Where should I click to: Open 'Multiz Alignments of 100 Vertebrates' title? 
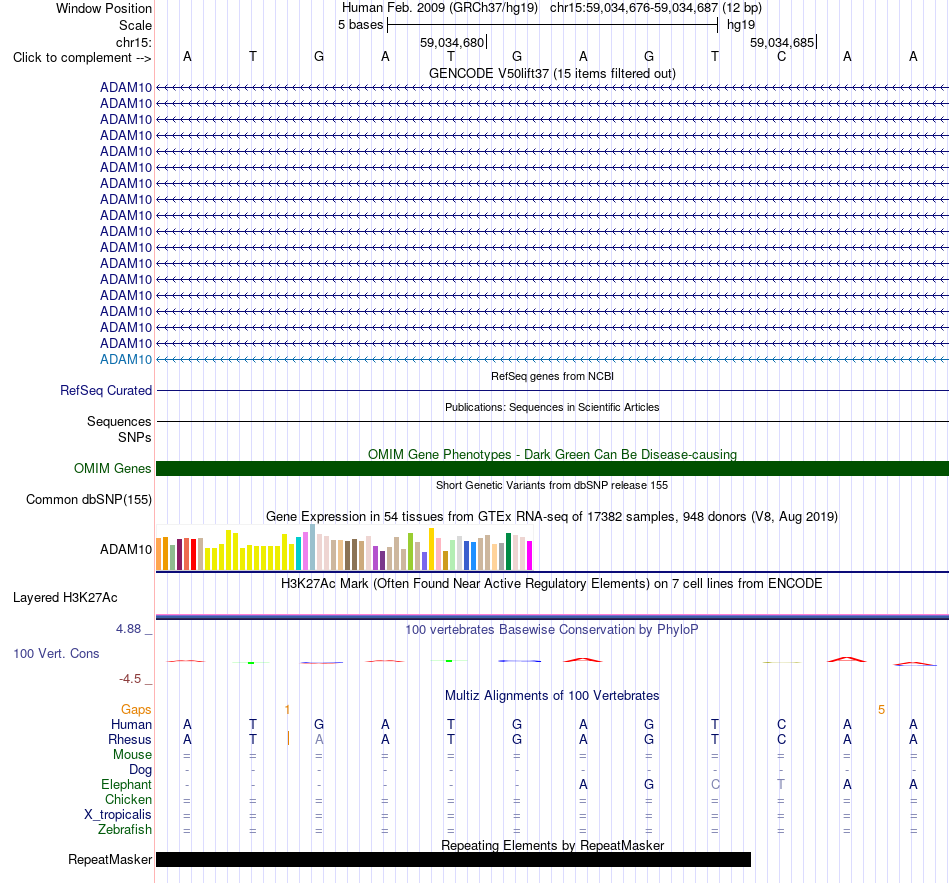tap(552, 696)
